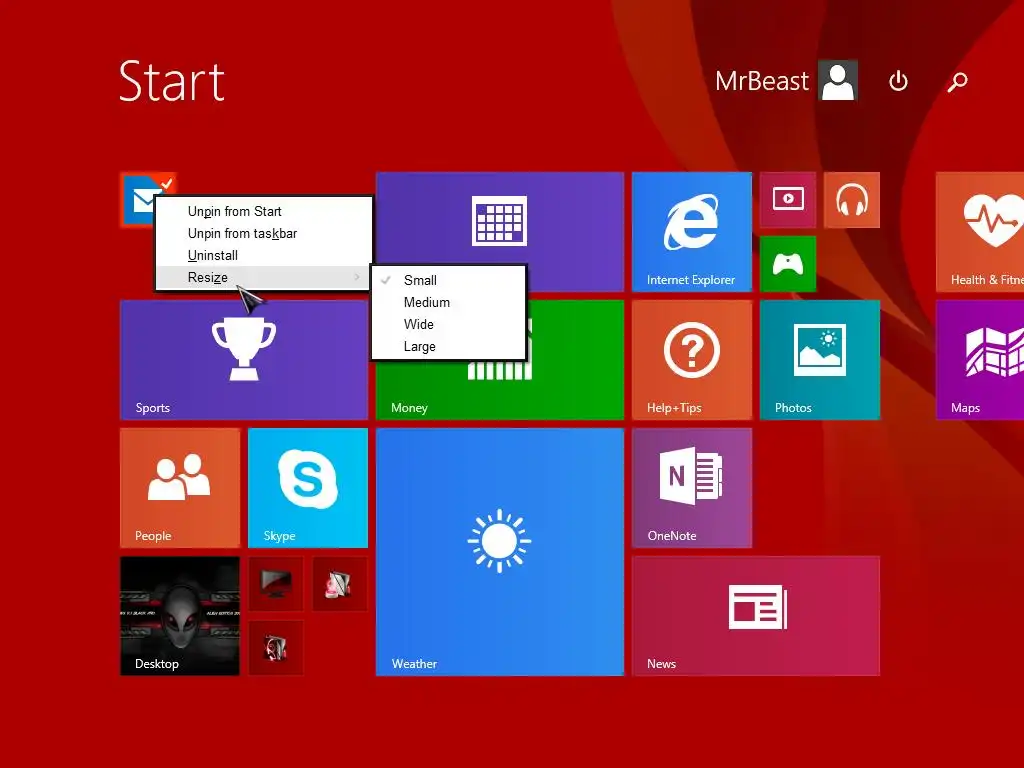Select the Small size option
Viewport: 1024px width, 768px height.
point(449,280)
